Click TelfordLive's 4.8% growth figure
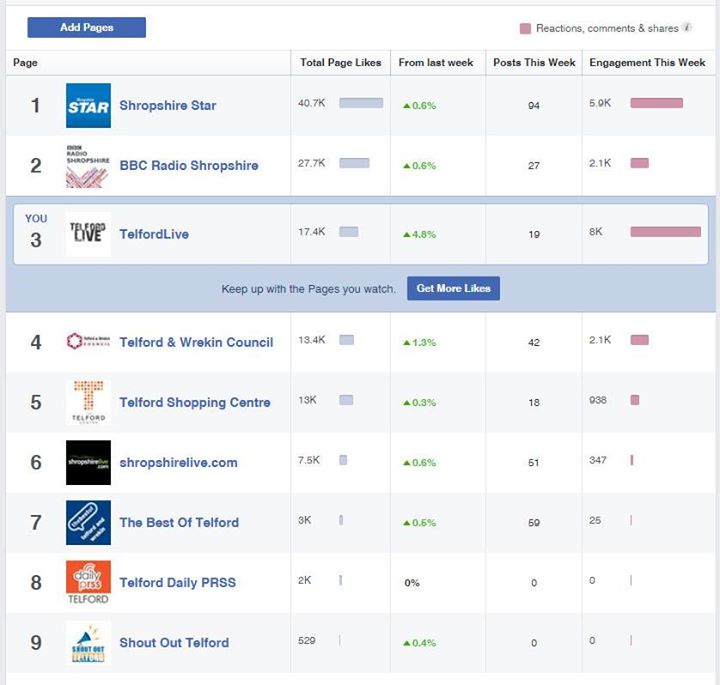Screen dimensions: 720x685 (420, 234)
